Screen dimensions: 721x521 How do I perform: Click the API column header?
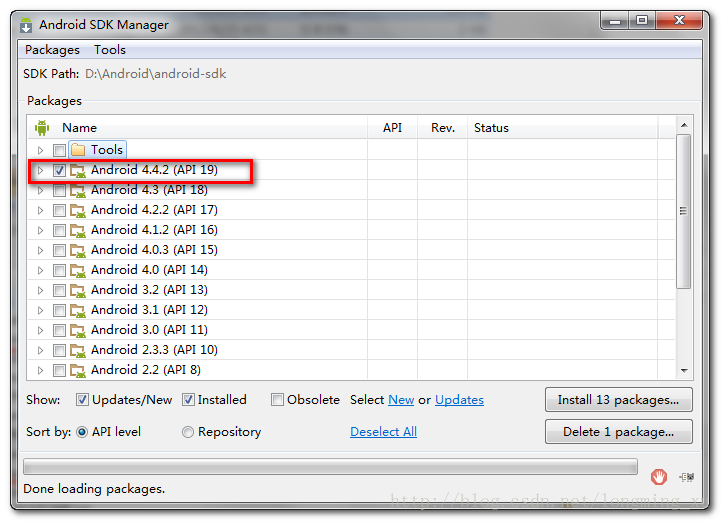pos(392,128)
